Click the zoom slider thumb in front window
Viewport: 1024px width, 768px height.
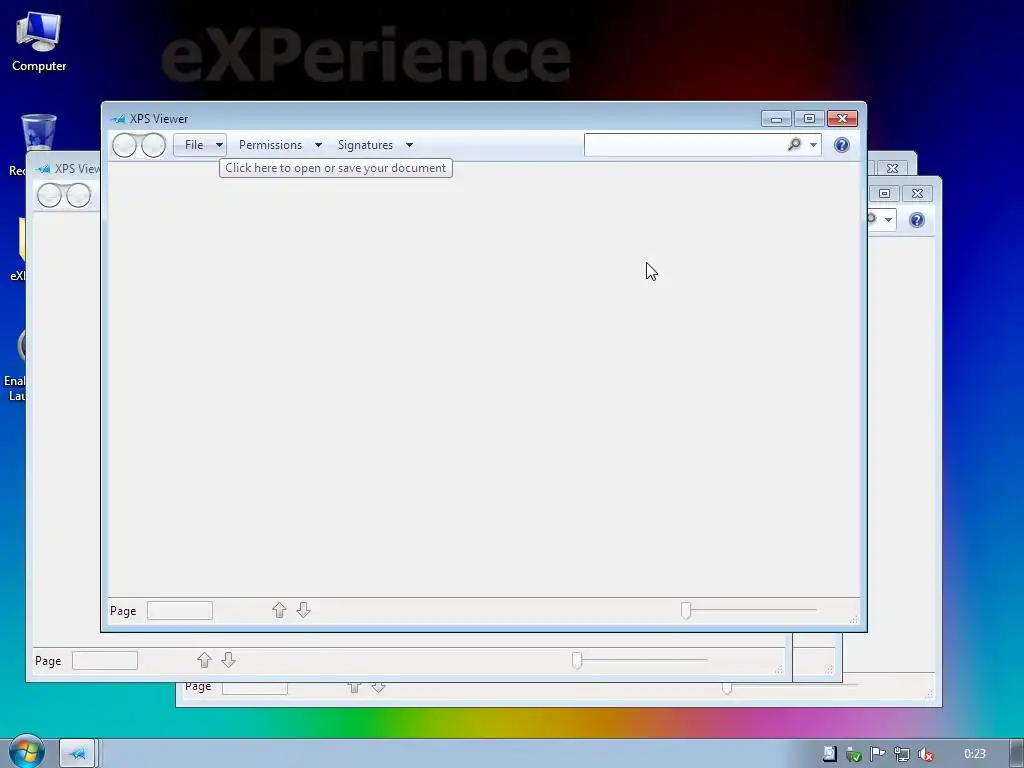click(686, 610)
